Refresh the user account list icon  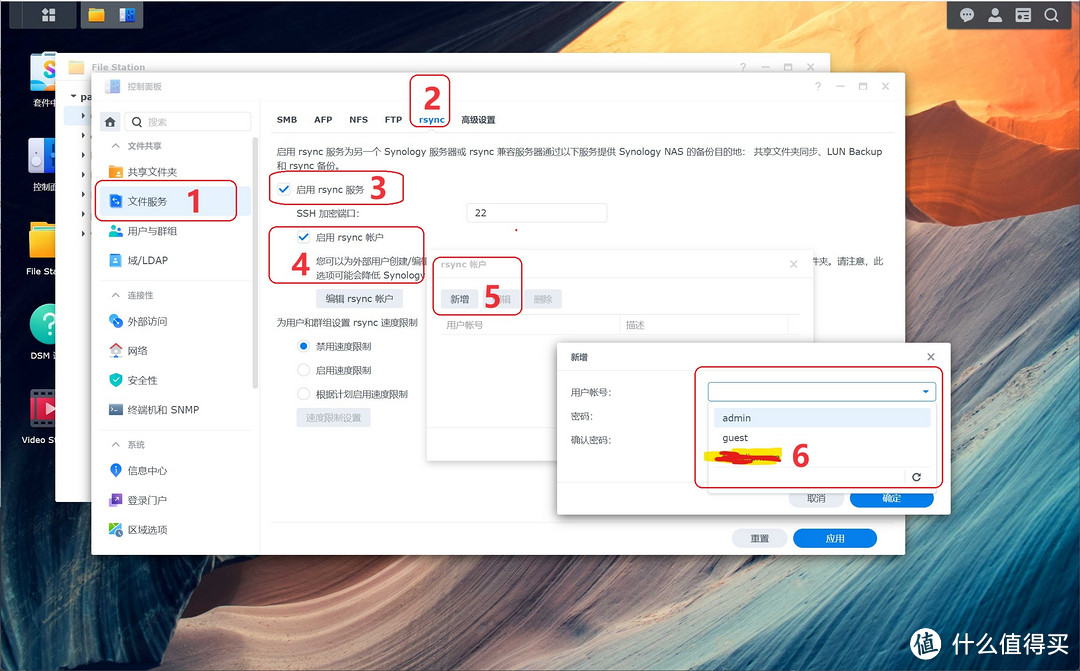tap(916, 477)
